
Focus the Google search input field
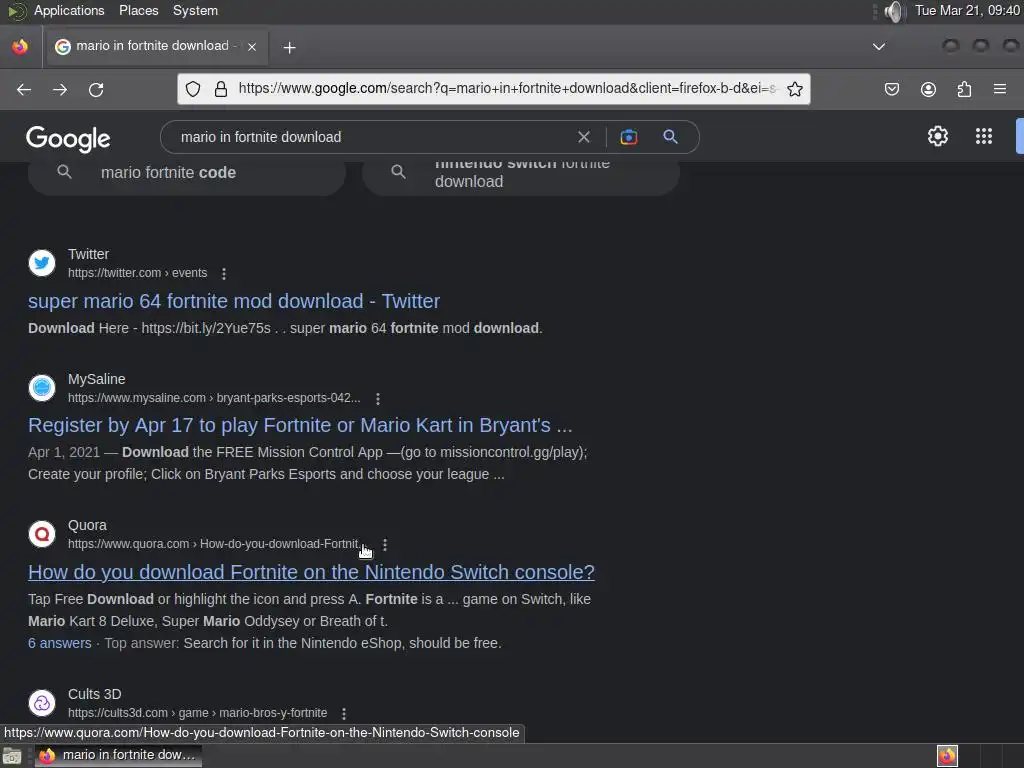(372, 137)
